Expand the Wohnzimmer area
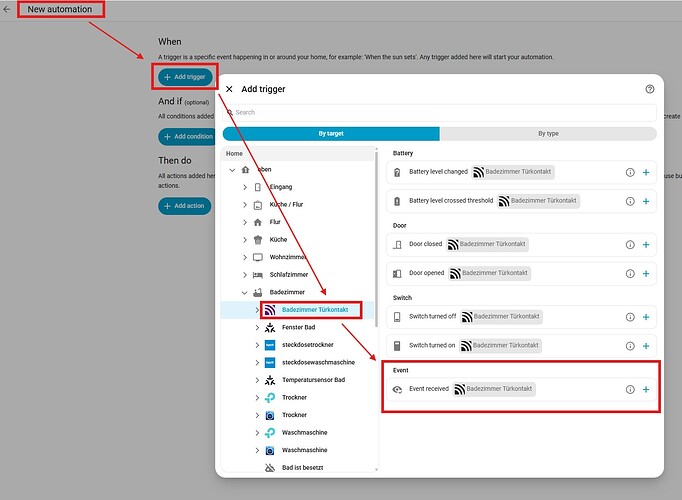The height and width of the screenshot is (500, 682). coord(245,257)
